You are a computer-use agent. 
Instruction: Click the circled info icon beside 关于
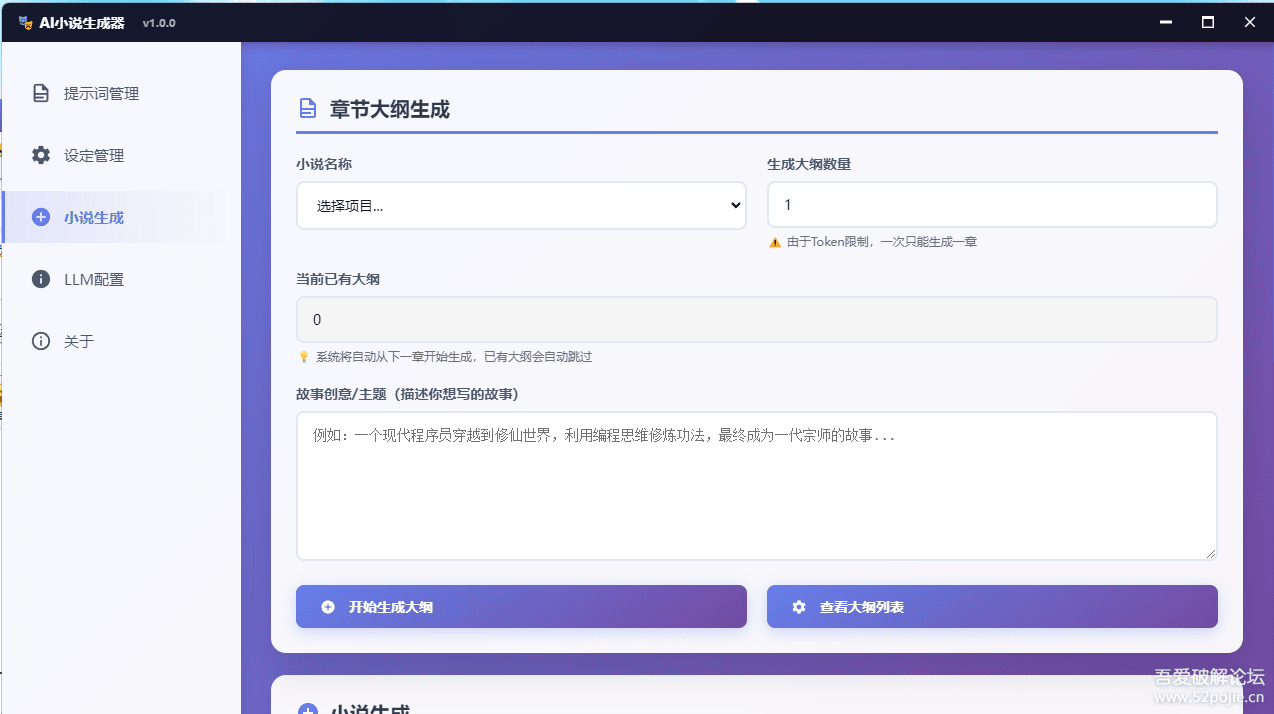pos(40,340)
